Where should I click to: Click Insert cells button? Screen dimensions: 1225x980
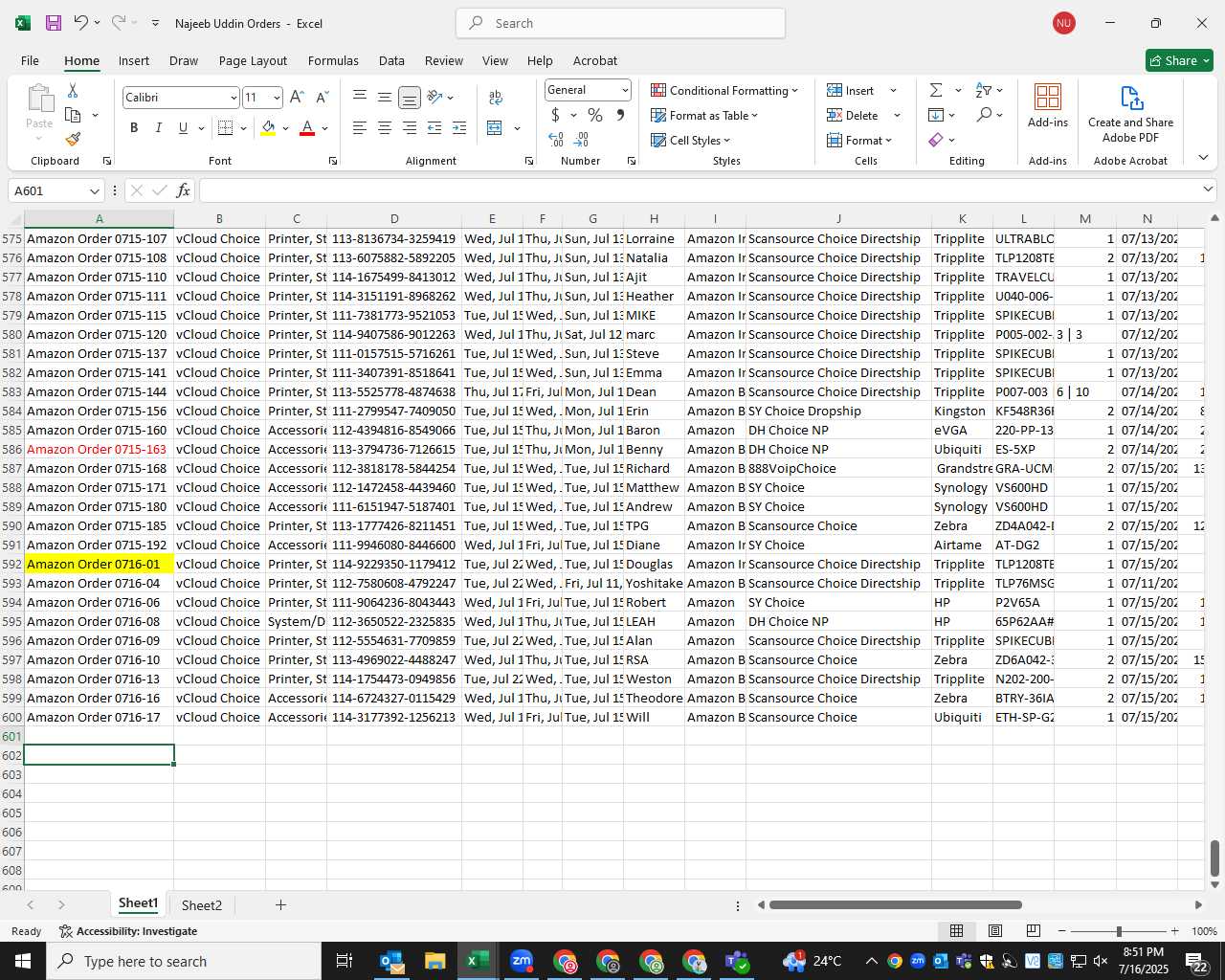(851, 90)
